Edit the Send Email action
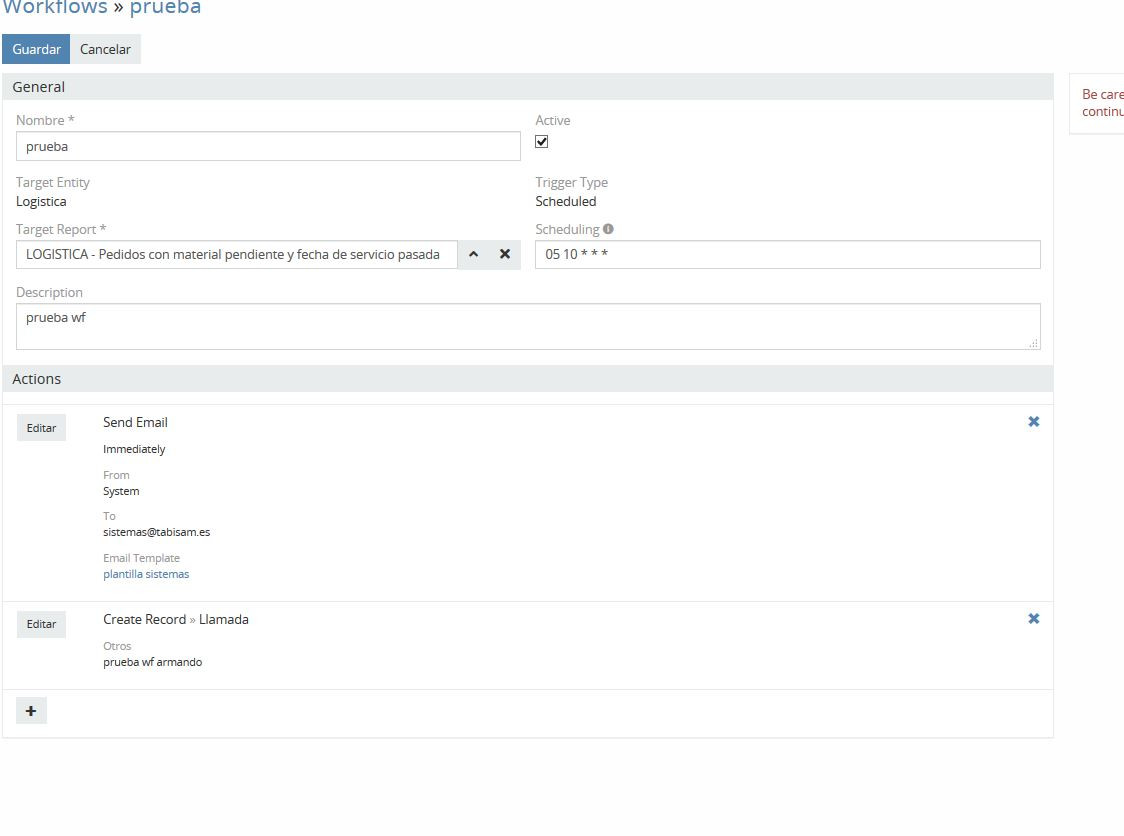The width and height of the screenshot is (1124, 836). 41,428
